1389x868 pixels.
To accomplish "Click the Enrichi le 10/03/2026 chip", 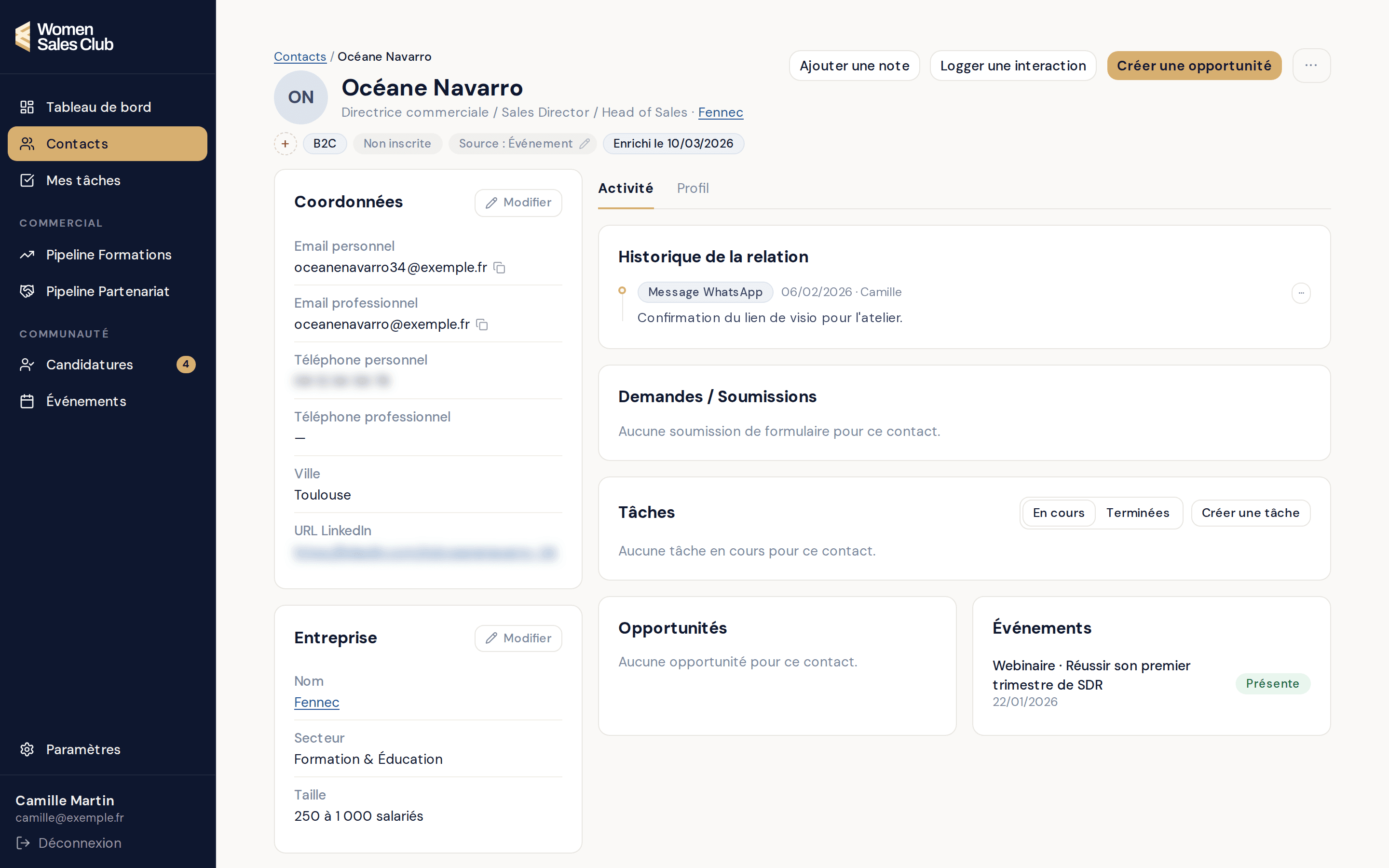I will click(x=673, y=144).
